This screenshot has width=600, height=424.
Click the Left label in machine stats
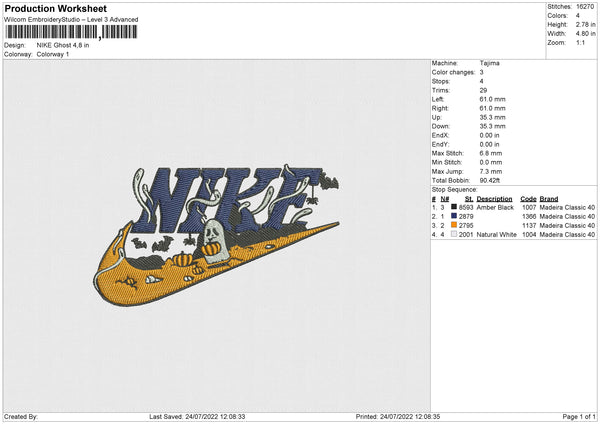[x=437, y=99]
